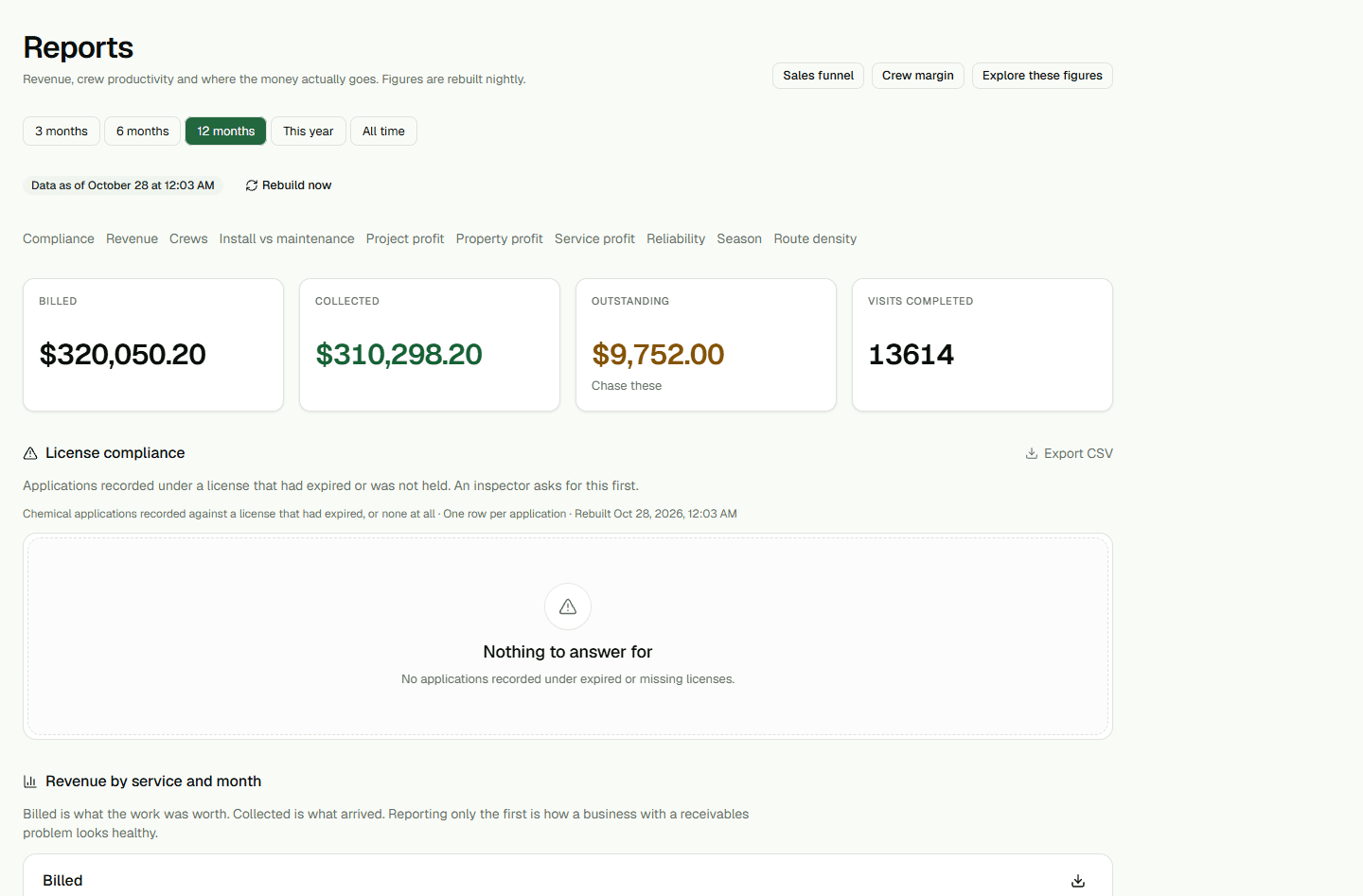The image size is (1363, 896).
Task: Click the warning icon above Nothing to answer for
Action: 568,606
